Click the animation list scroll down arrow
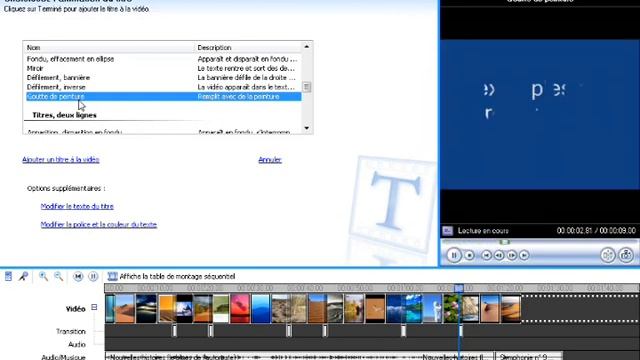 pyautogui.click(x=307, y=128)
